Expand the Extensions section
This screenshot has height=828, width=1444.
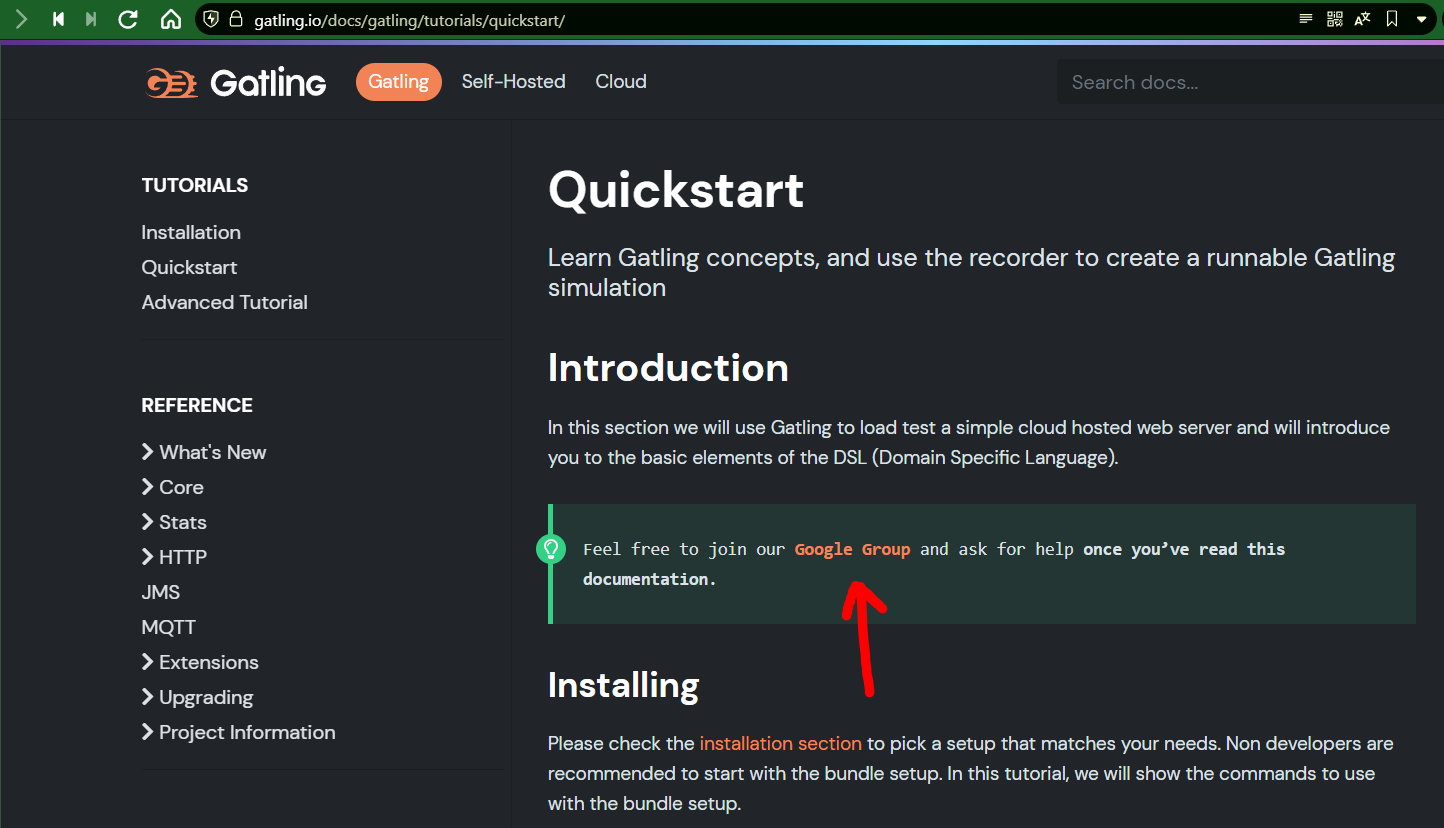point(200,662)
